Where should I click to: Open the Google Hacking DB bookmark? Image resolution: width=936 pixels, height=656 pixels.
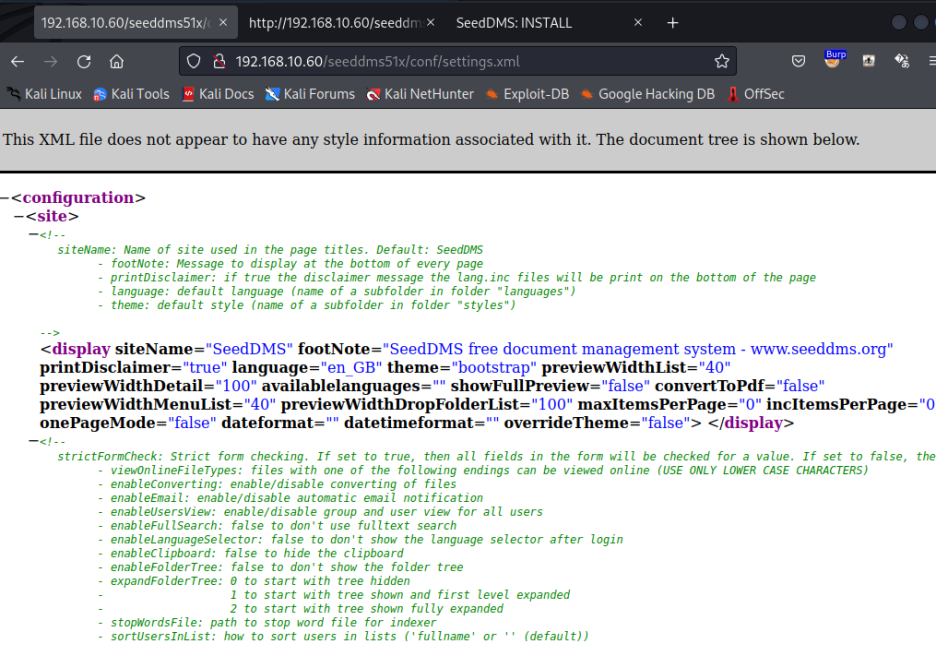[x=648, y=94]
